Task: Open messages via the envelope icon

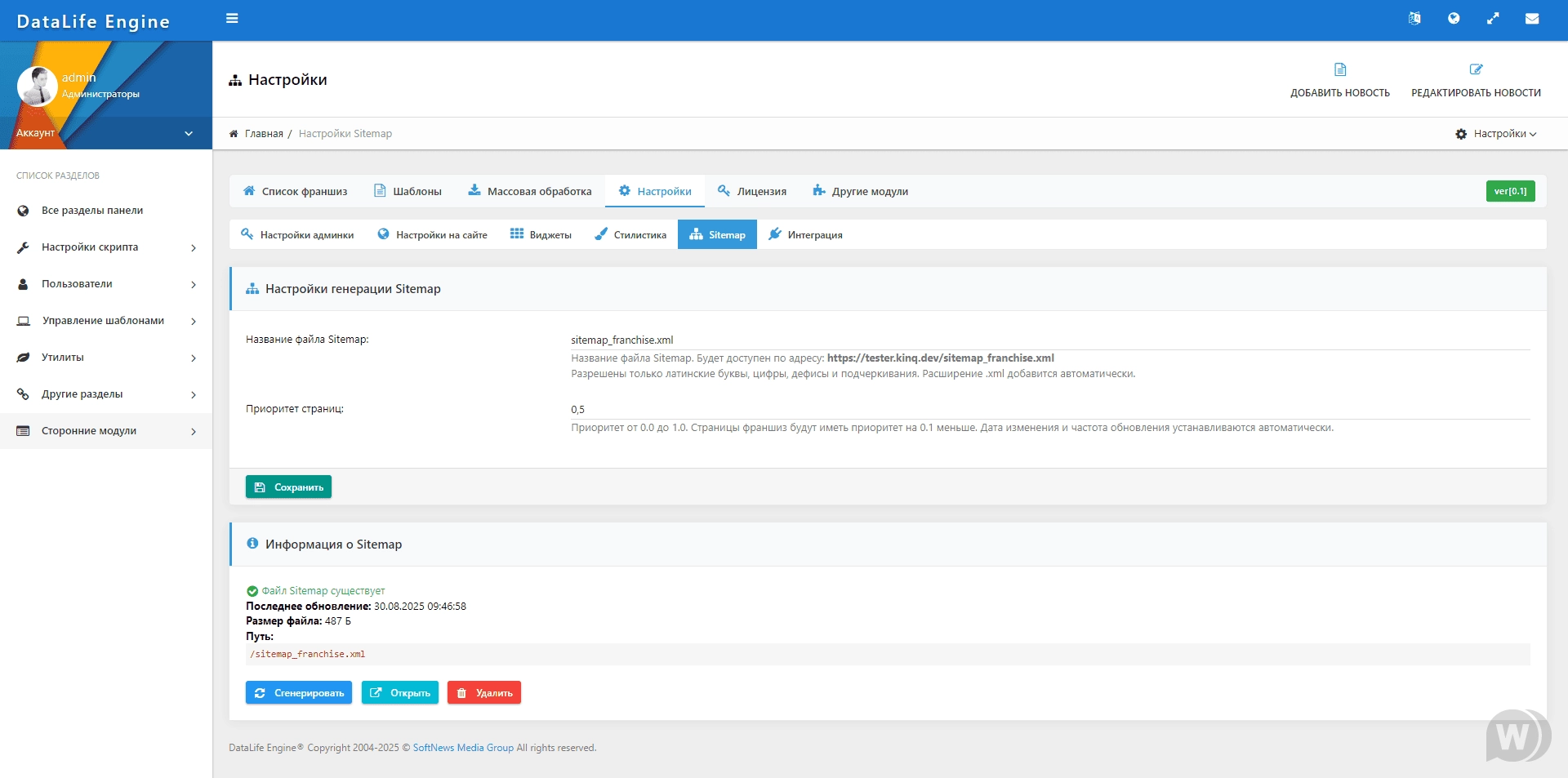Action: click(1532, 18)
